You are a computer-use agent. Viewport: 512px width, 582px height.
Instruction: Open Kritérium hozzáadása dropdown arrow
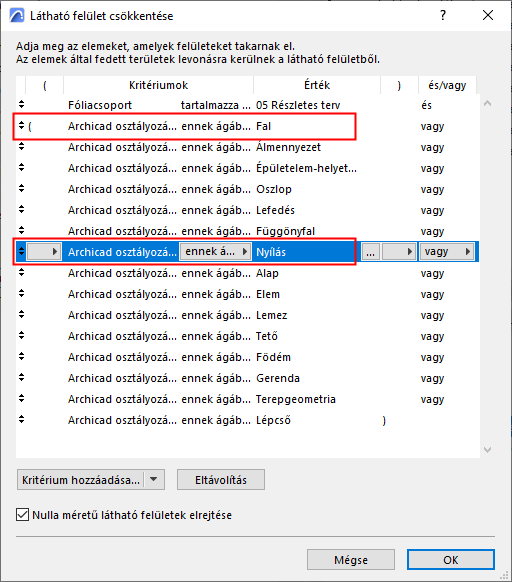tap(154, 480)
